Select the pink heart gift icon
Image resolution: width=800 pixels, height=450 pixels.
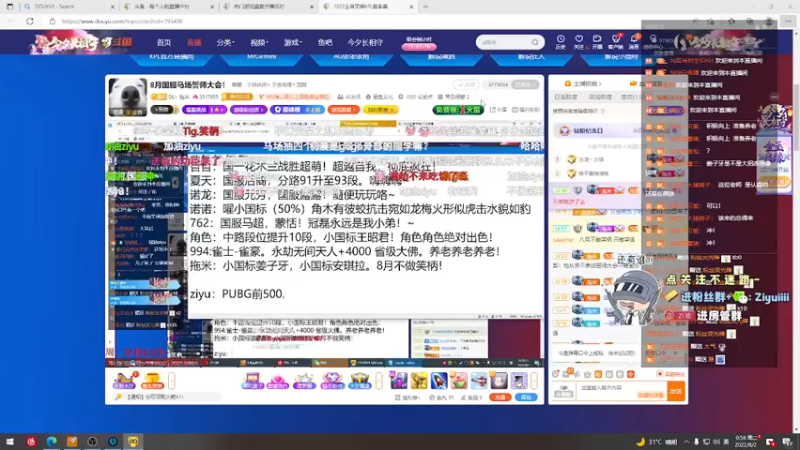tap(278, 381)
